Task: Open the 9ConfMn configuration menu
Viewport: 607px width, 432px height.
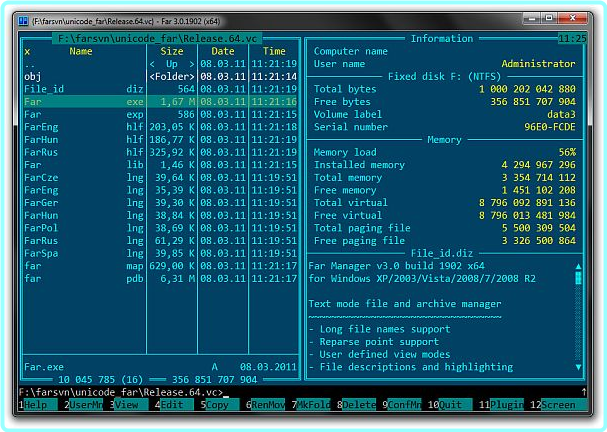Action: click(x=404, y=405)
